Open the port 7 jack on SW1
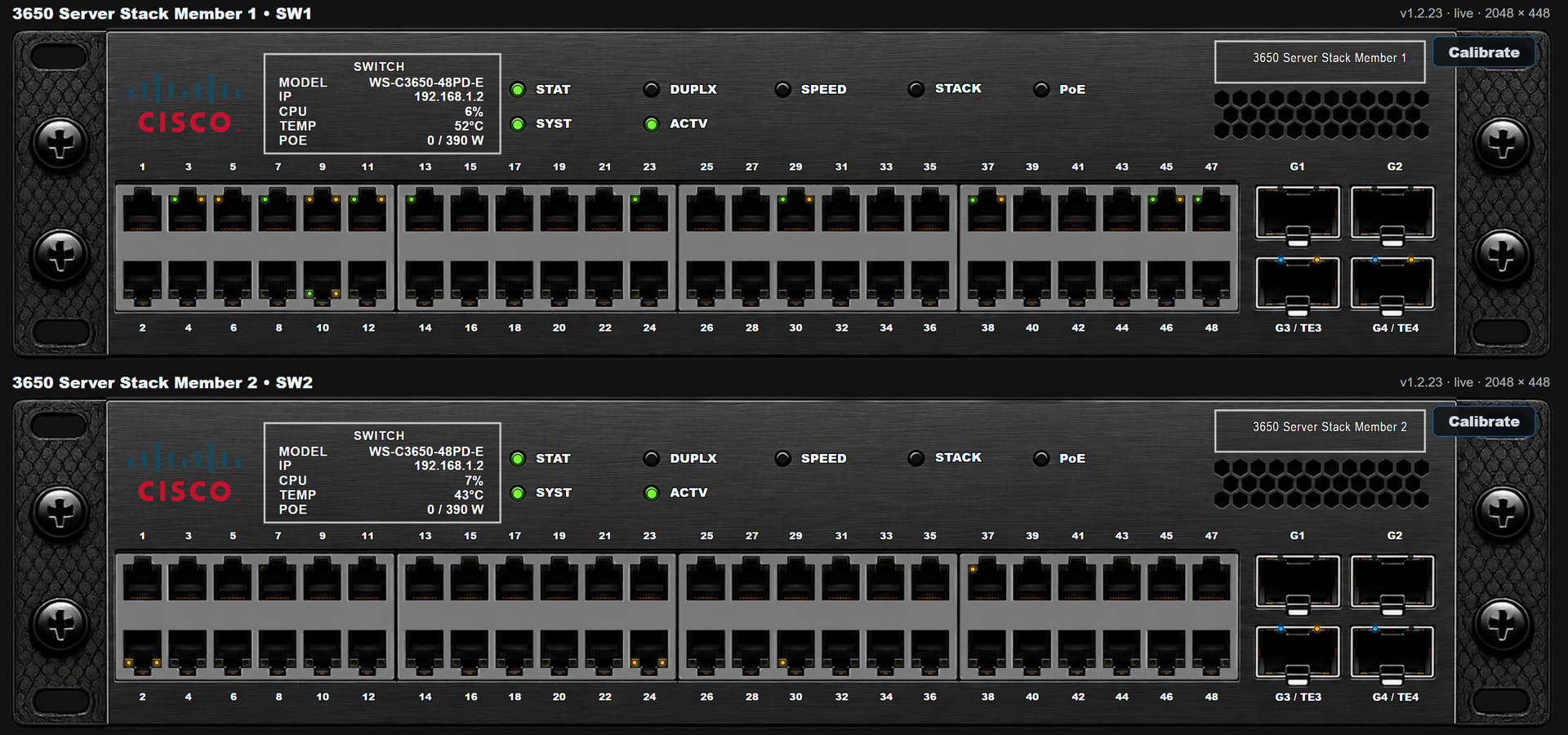The height and width of the screenshot is (735, 1568). (278, 211)
